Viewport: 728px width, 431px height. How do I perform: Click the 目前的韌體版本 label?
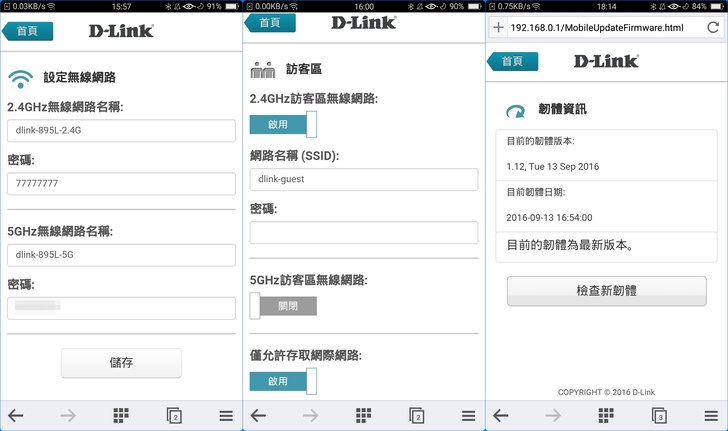click(540, 141)
